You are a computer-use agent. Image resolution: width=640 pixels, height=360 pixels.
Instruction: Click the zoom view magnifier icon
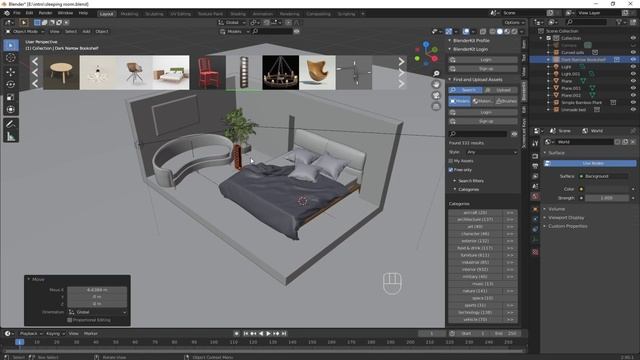click(436, 73)
